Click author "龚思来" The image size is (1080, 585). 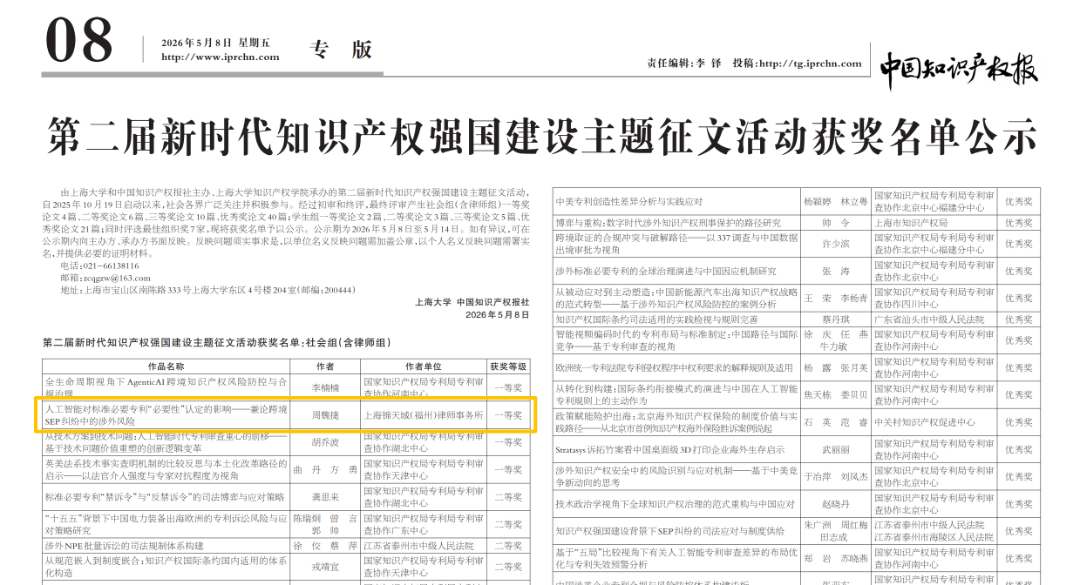click(325, 497)
